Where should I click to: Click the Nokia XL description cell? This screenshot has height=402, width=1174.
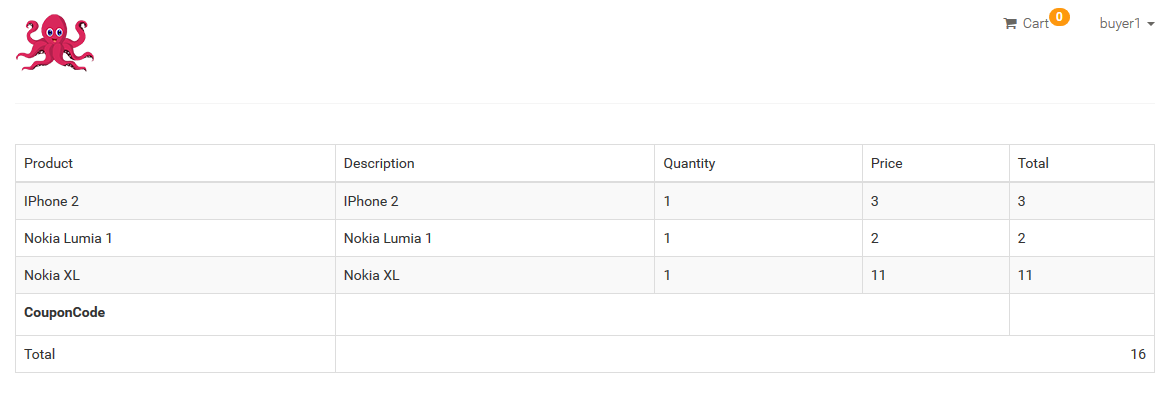point(372,275)
